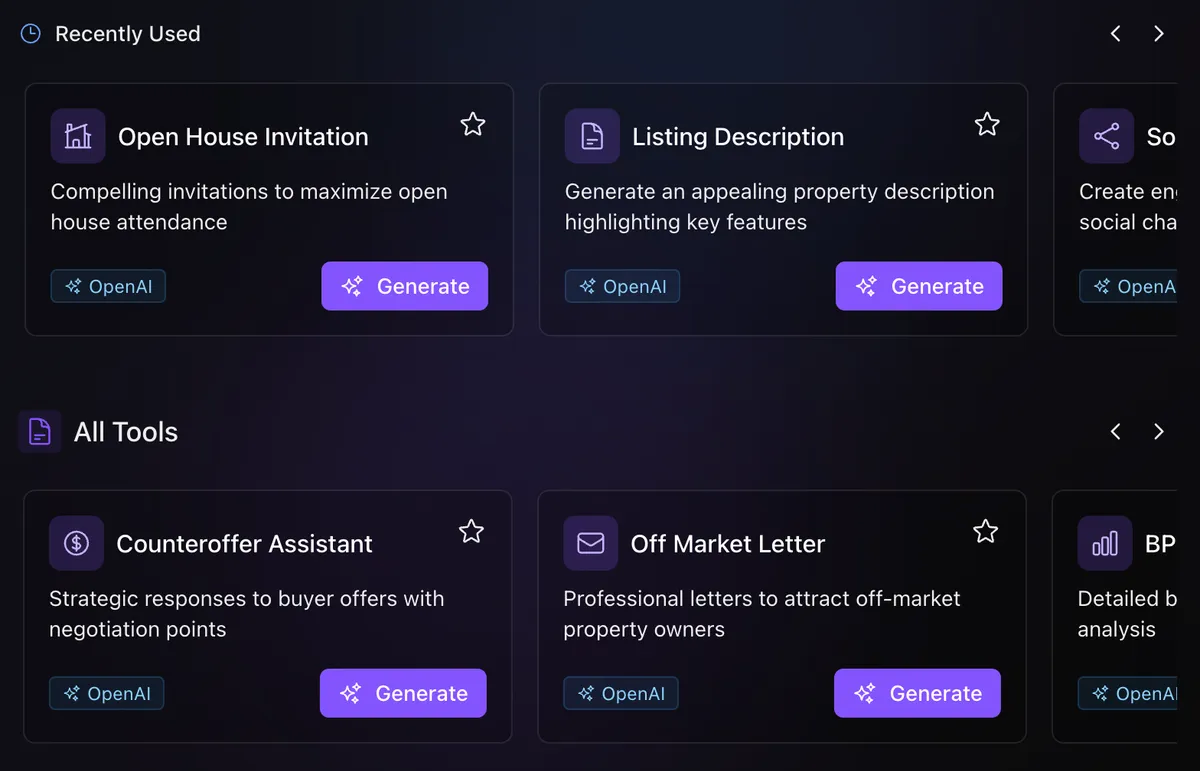Click the bar chart icon on BP card
The image size is (1200, 771).
1105,543
